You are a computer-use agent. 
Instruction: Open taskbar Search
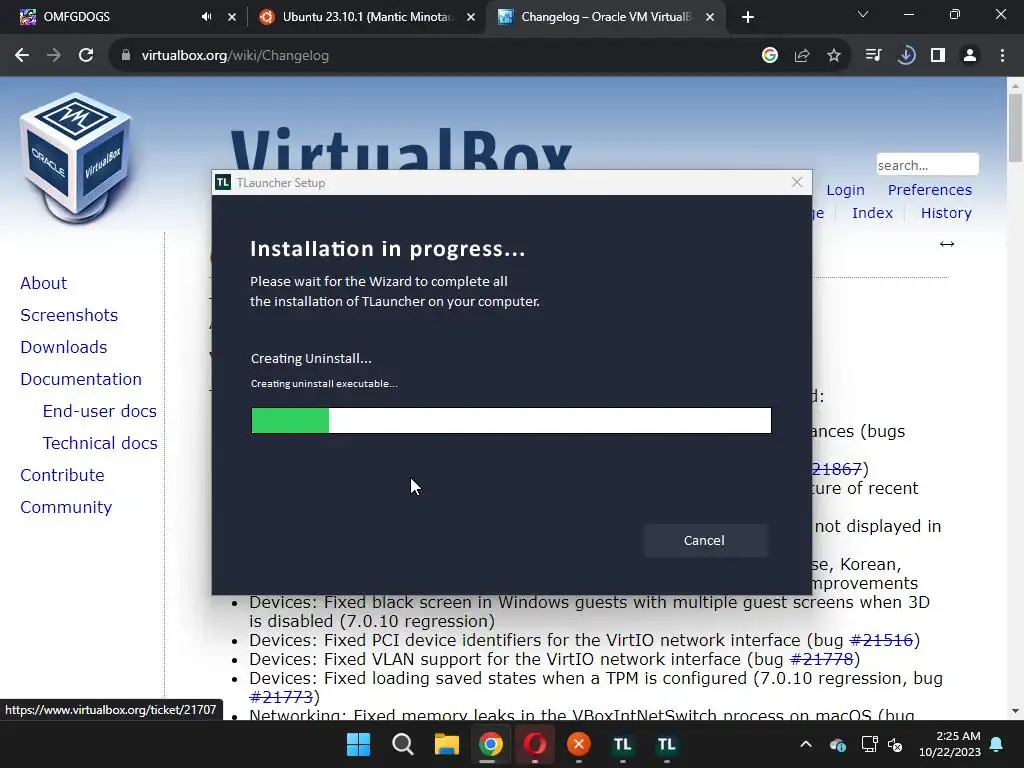(402, 744)
